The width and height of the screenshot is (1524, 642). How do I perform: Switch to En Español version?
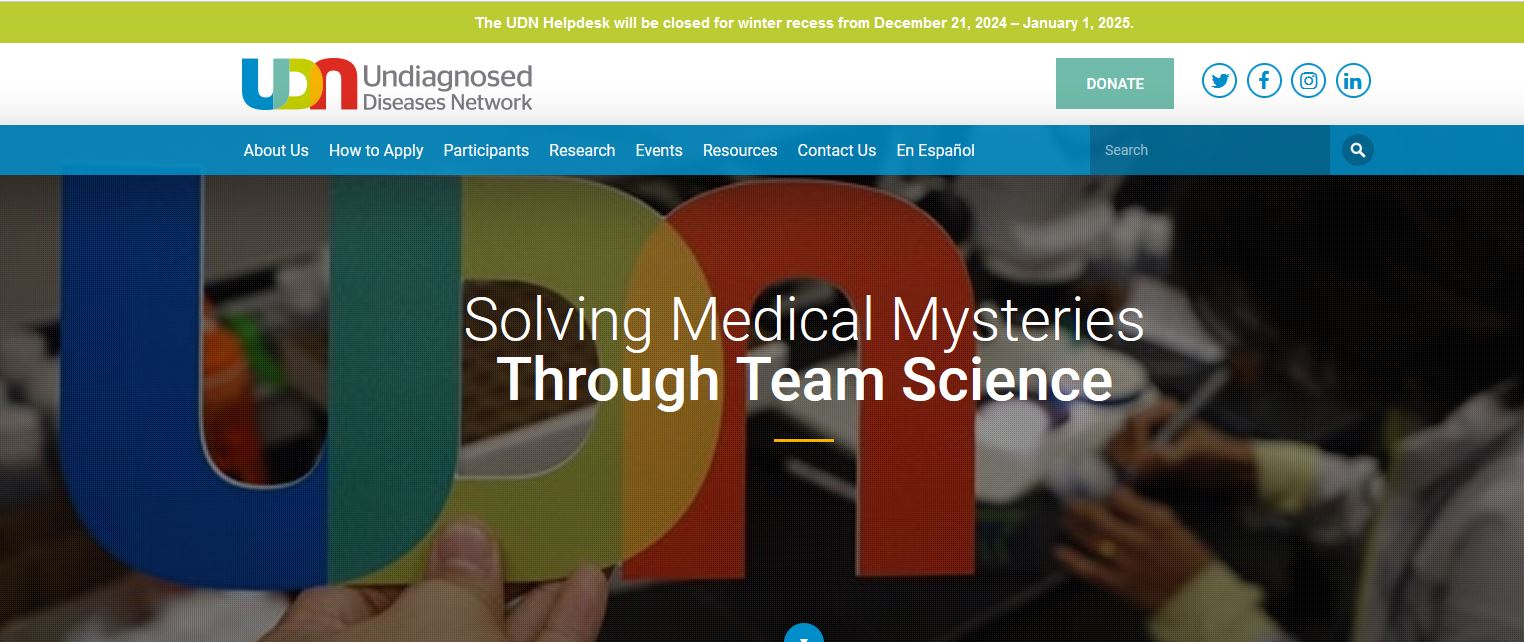935,150
